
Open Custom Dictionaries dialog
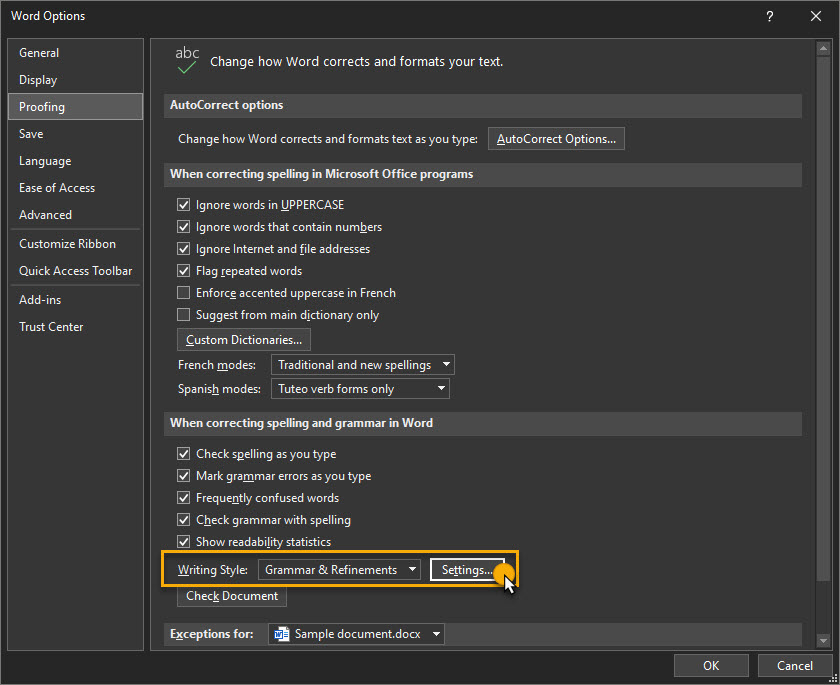coord(244,340)
